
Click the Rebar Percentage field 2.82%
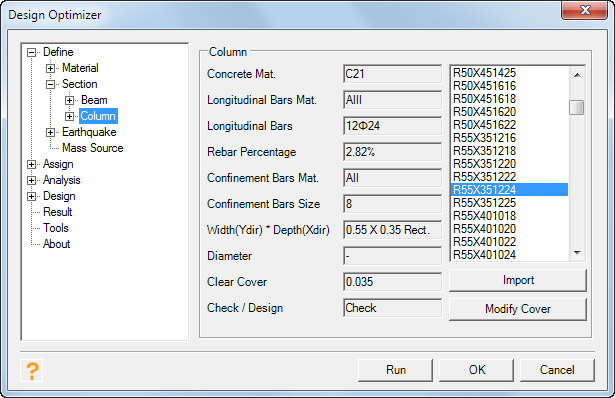point(393,152)
